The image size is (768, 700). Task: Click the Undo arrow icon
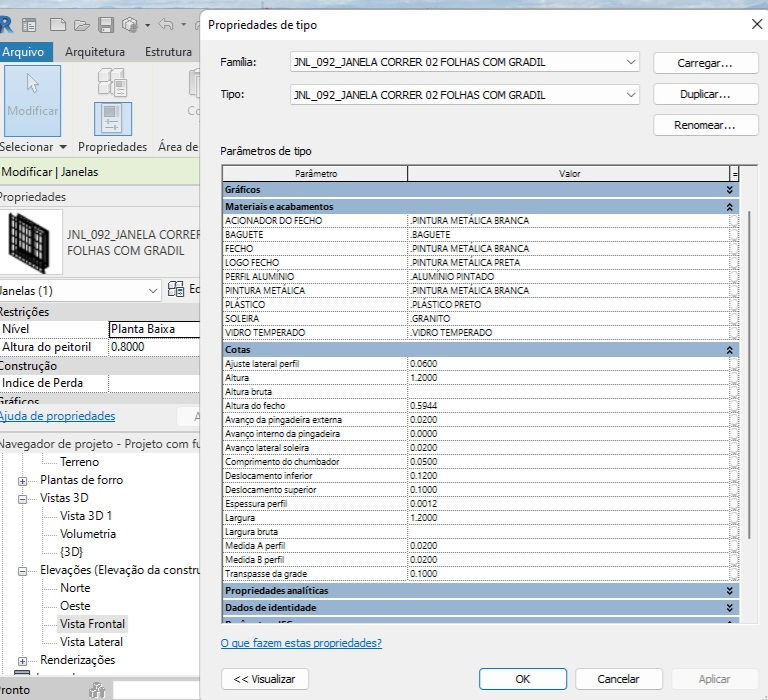click(167, 24)
